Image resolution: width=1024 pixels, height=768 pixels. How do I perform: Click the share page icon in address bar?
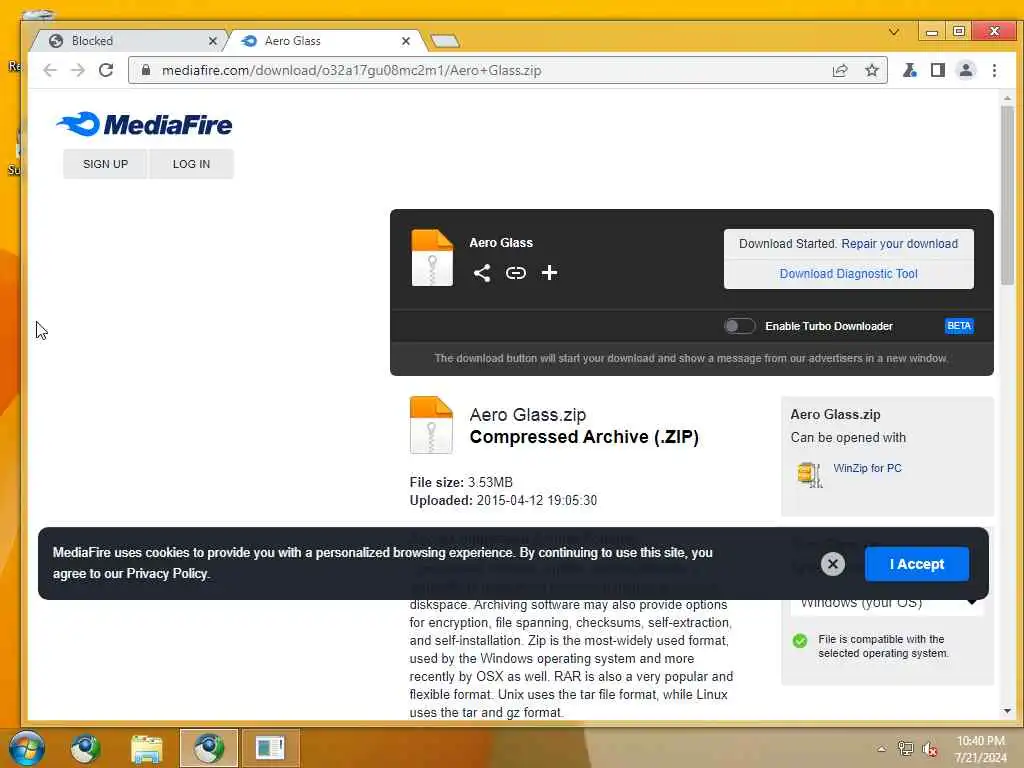tap(840, 71)
